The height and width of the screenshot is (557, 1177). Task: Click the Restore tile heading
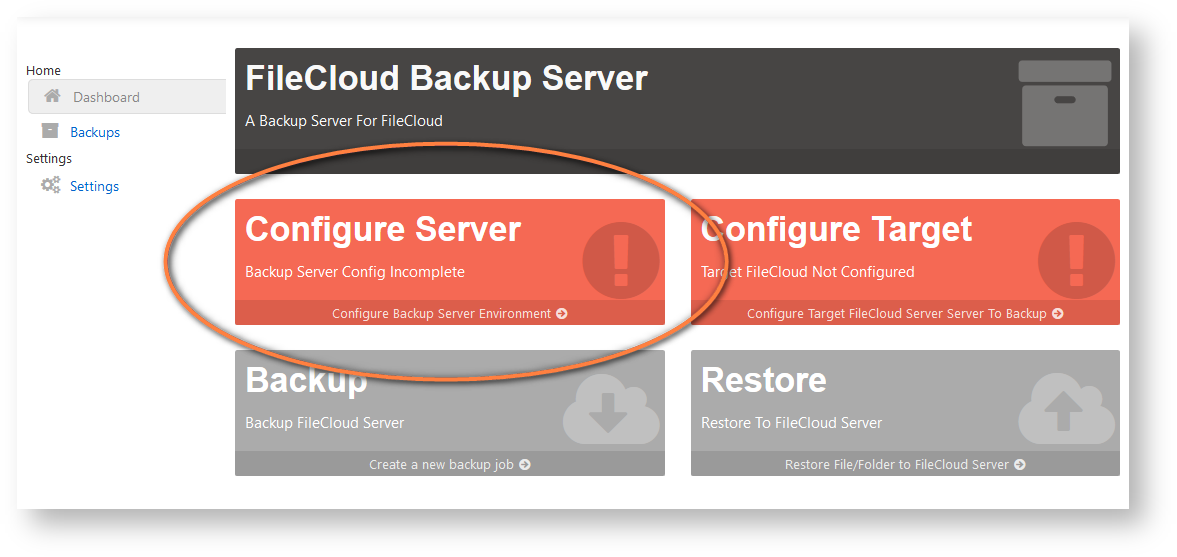[764, 380]
